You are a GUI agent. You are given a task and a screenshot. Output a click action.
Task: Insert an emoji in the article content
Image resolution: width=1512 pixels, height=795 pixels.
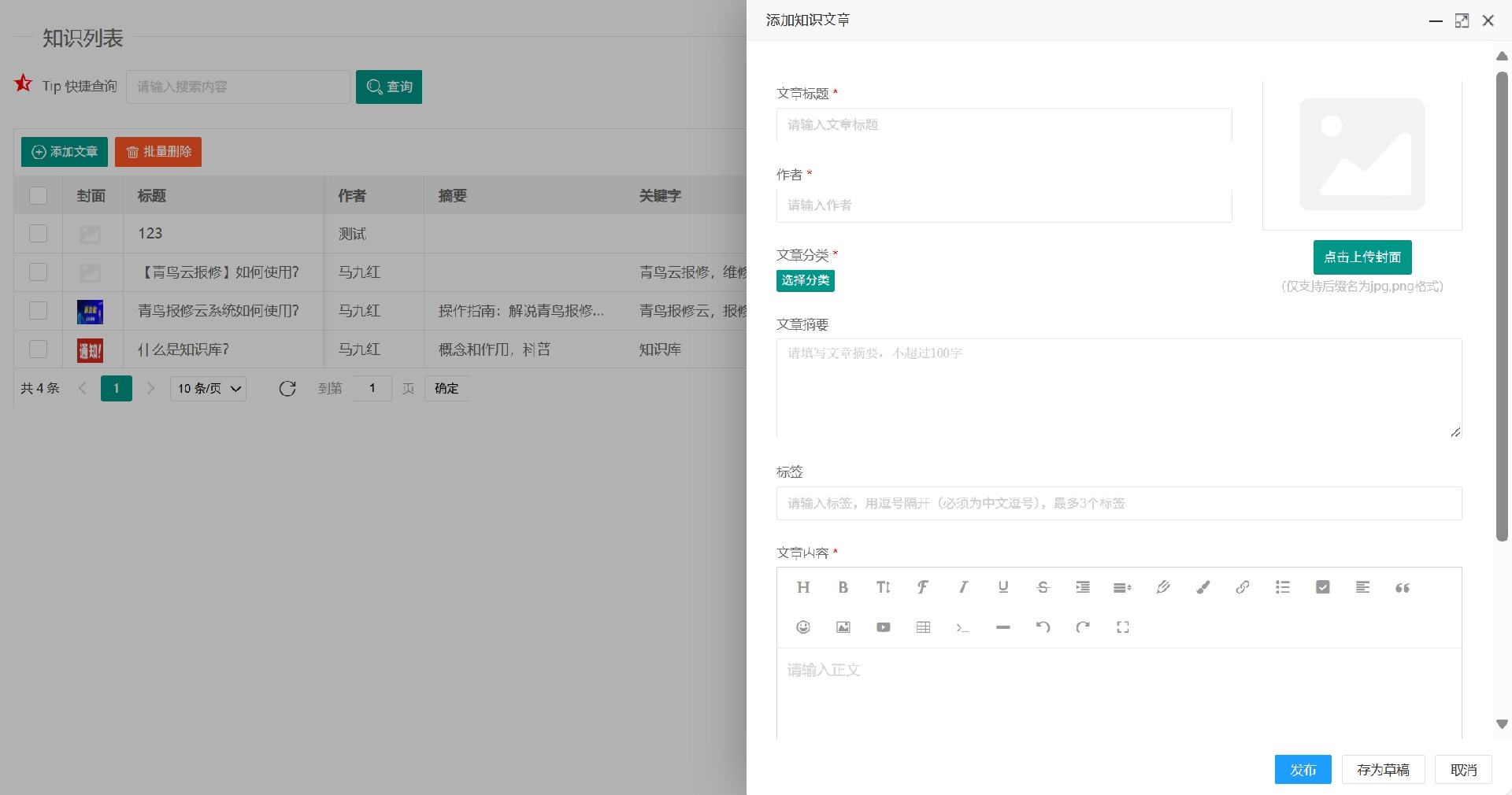pos(803,627)
